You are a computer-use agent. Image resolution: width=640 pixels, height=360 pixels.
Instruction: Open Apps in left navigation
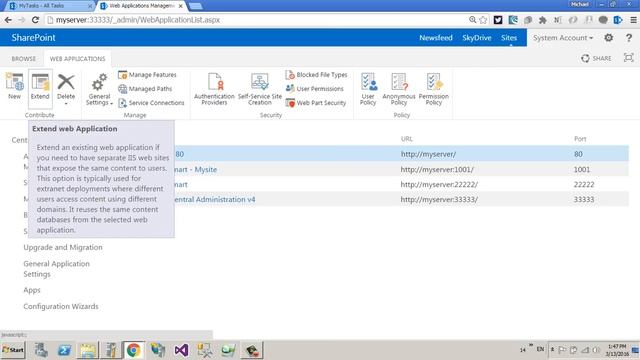(x=32, y=290)
